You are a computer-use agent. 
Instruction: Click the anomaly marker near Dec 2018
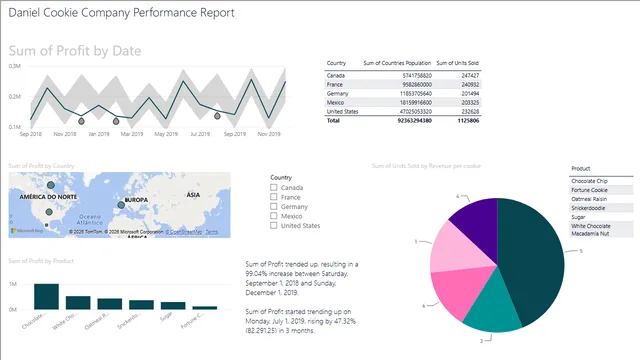(81, 121)
